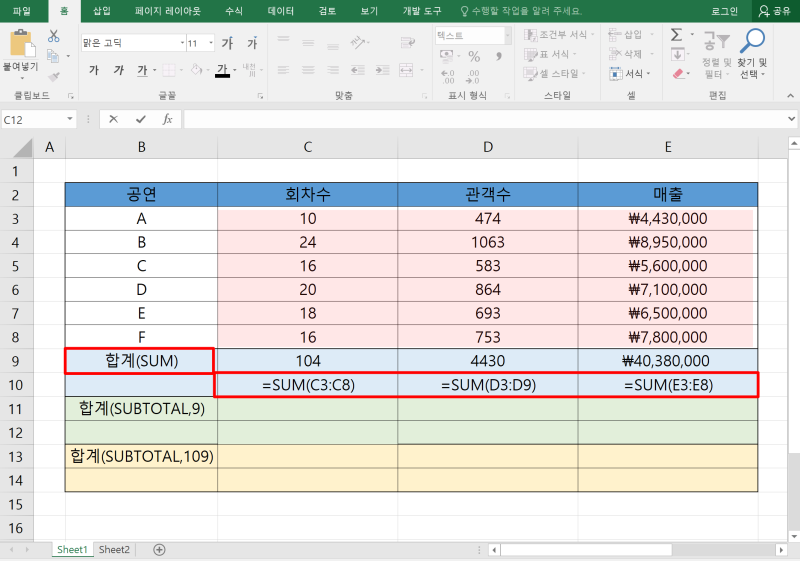Toggle italic 가 formatting
The height and width of the screenshot is (561, 800).
(x=119, y=70)
